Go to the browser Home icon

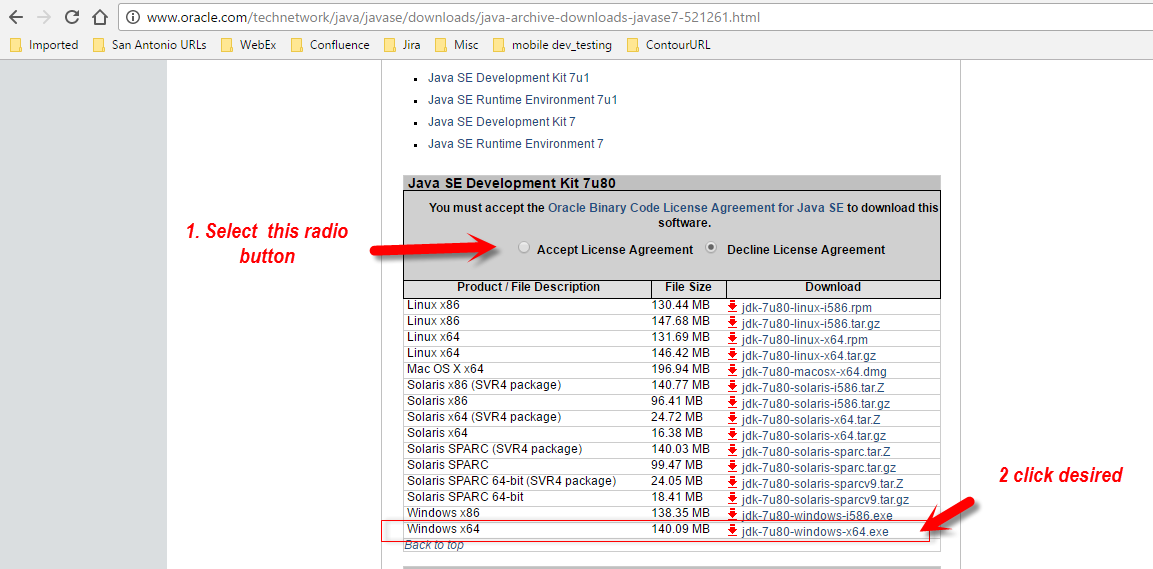click(100, 16)
